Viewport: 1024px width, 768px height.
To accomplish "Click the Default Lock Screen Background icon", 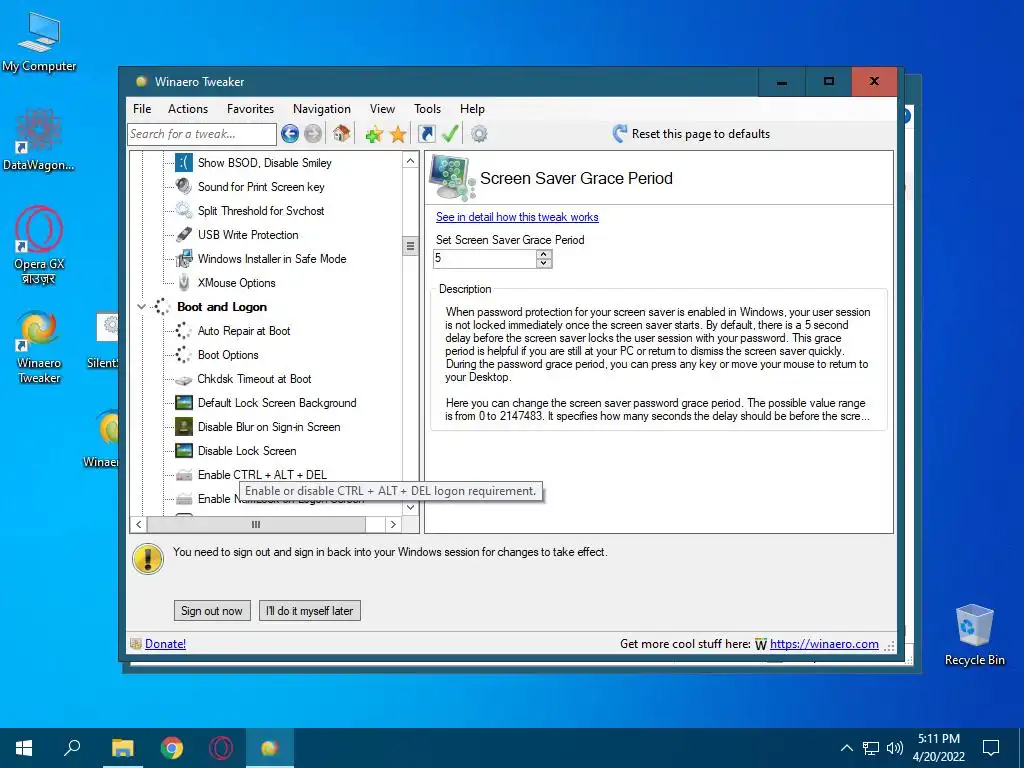I will 184,403.
